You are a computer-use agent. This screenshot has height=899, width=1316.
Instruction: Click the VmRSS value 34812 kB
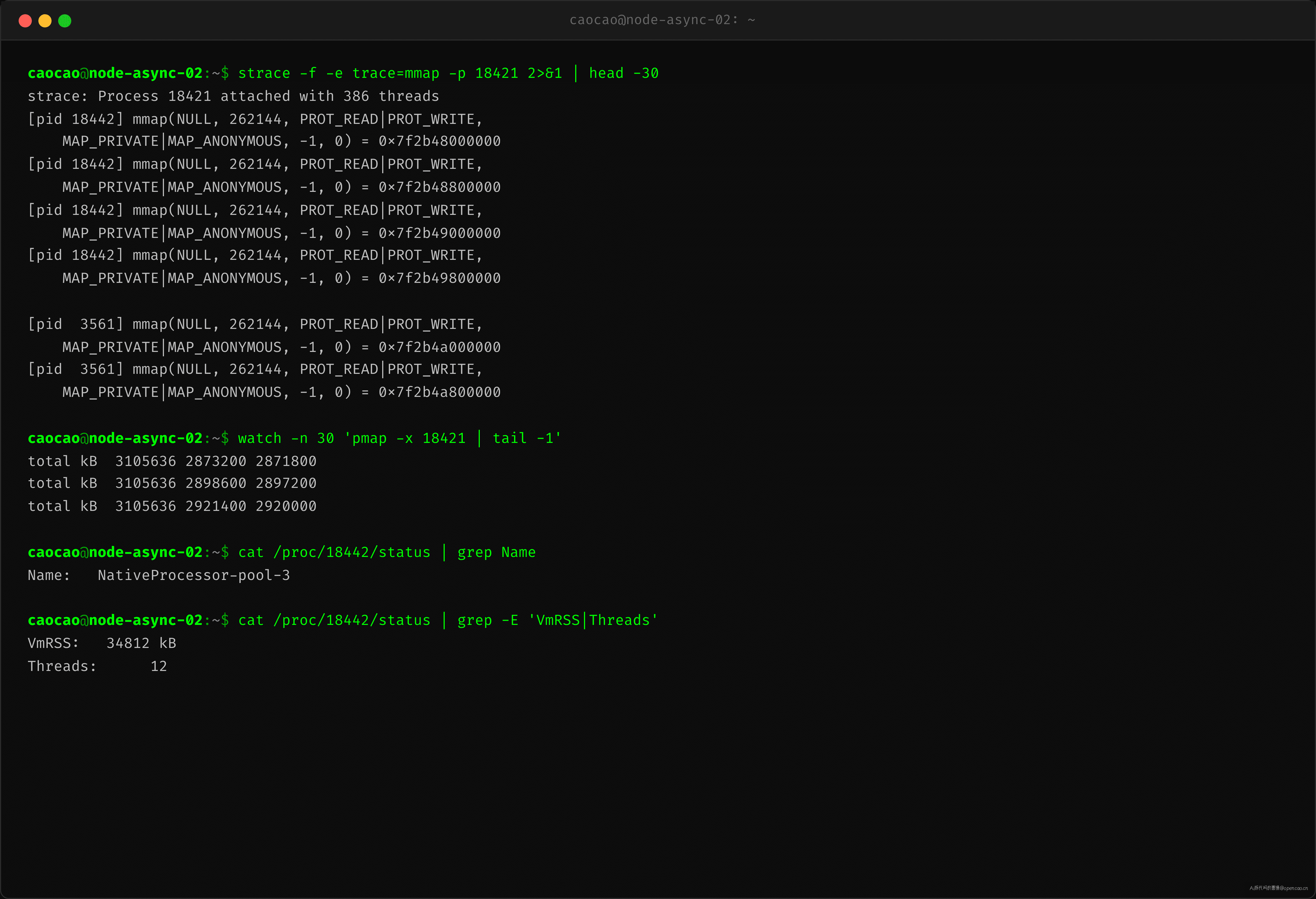point(141,644)
